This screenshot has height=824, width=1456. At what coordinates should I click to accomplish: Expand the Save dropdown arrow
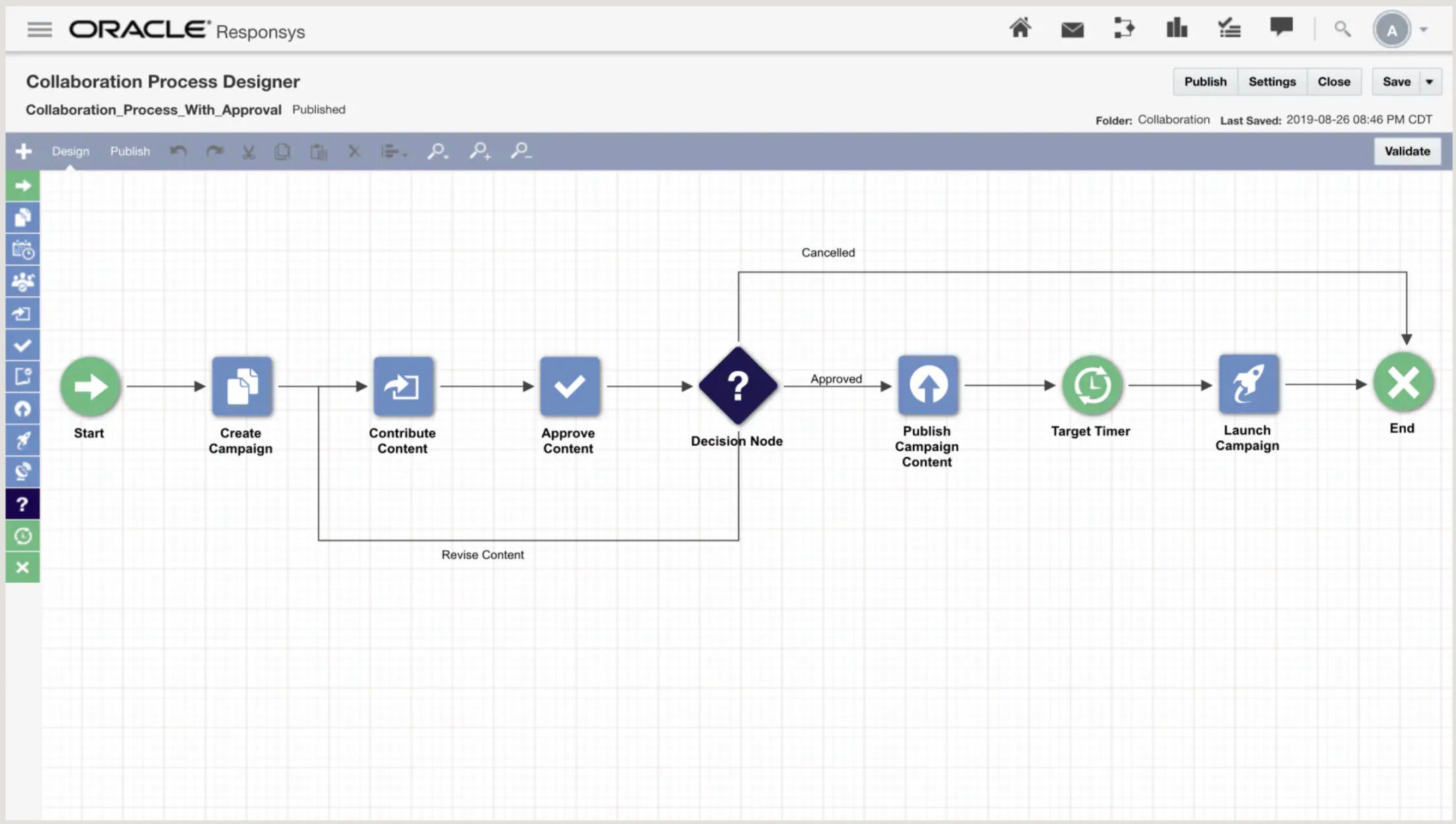[1429, 82]
